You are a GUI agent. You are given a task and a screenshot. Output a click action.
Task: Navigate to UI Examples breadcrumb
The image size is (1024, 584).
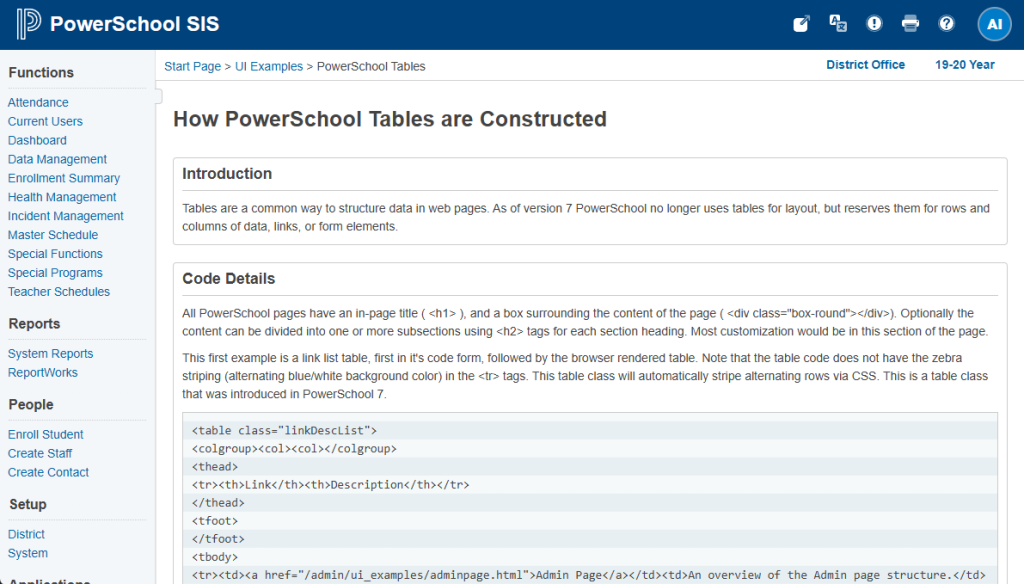[269, 67]
